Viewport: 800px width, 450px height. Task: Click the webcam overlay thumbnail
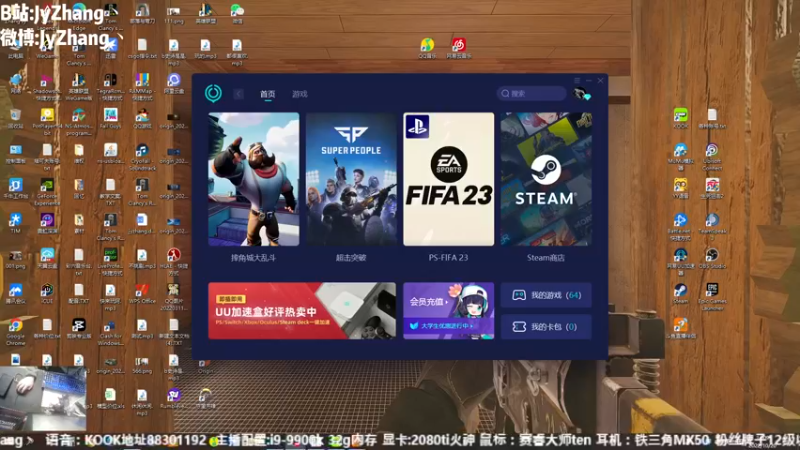coord(43,397)
